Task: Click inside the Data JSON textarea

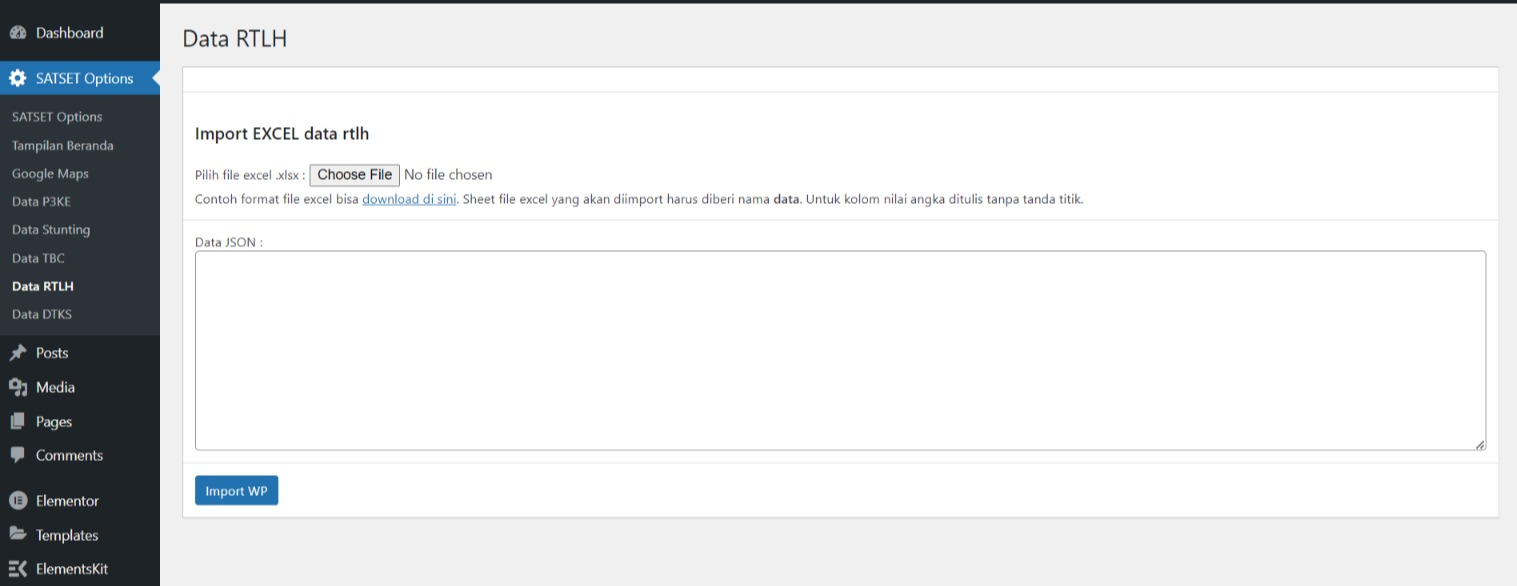Action: 840,350
